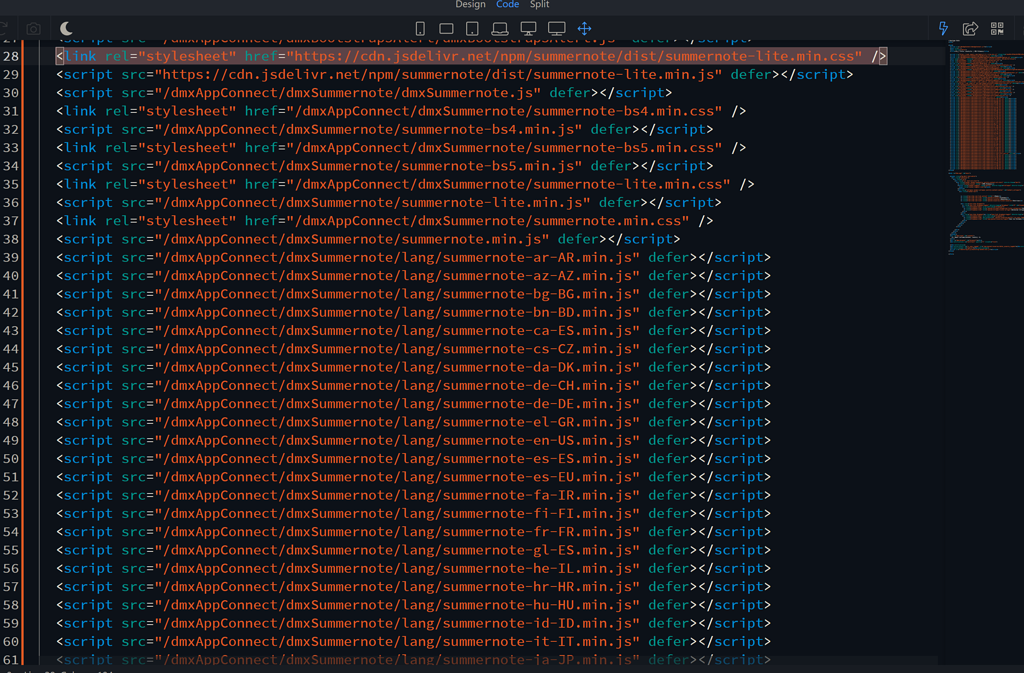Click the summernote.min.css link line

tap(385, 221)
